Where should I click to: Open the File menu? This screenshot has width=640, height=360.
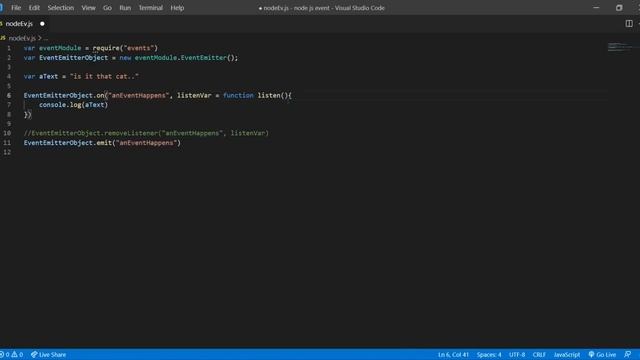16,8
